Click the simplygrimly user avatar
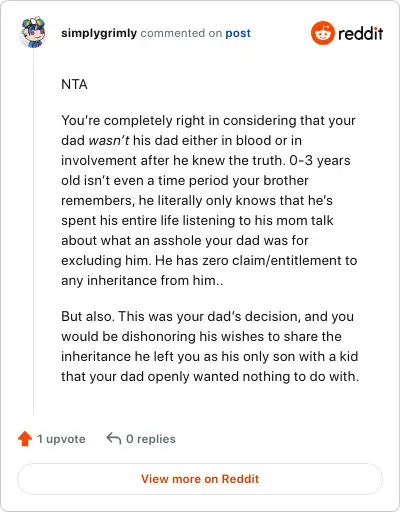This screenshot has height=512, width=400. click(x=33, y=32)
